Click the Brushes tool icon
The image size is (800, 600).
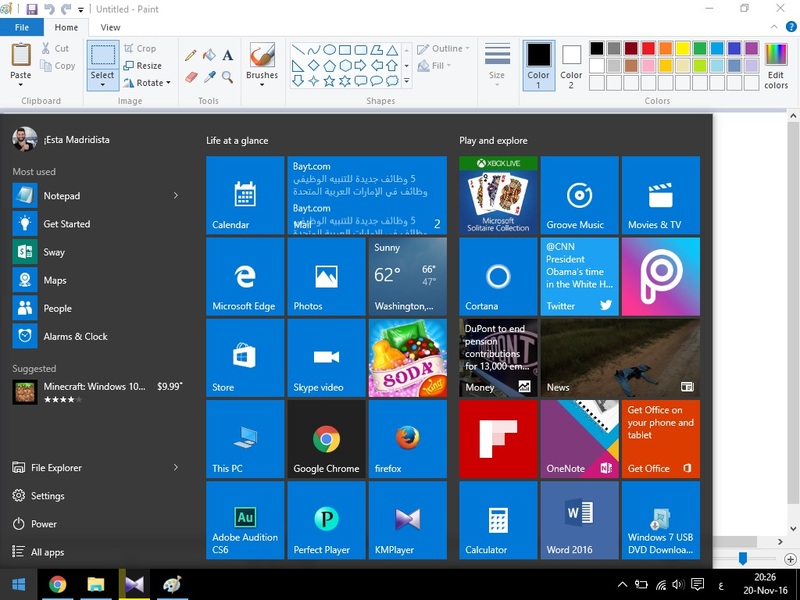262,55
